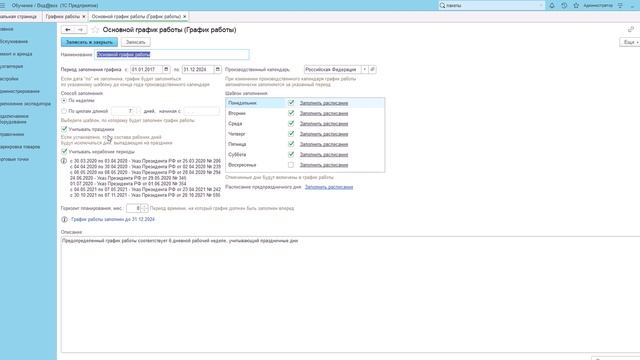Open the Справочники section in the sidebar
Viewport: 640px width, 360px height.
pos(12,134)
